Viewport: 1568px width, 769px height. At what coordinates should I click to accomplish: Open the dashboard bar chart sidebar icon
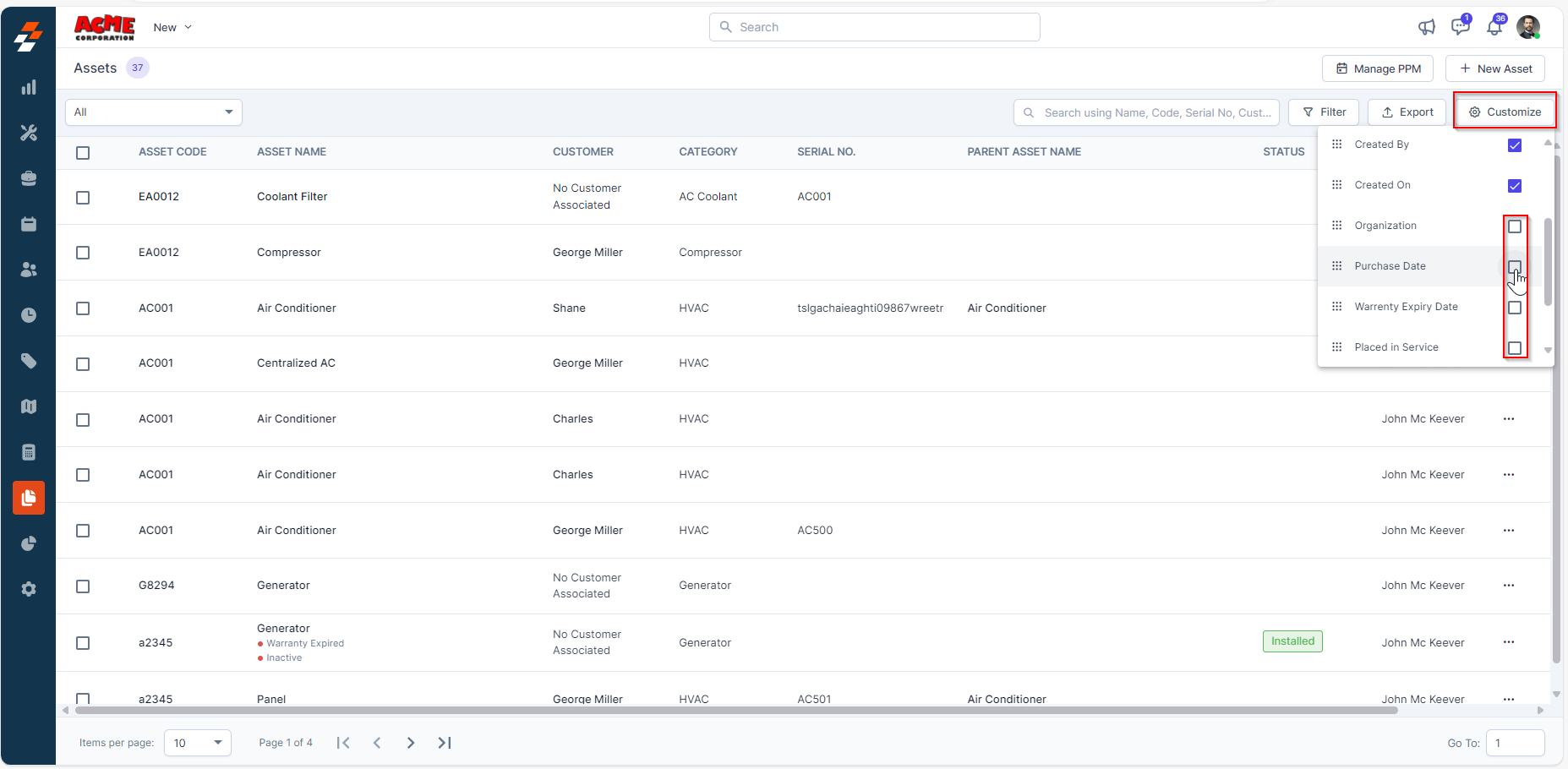pos(29,88)
